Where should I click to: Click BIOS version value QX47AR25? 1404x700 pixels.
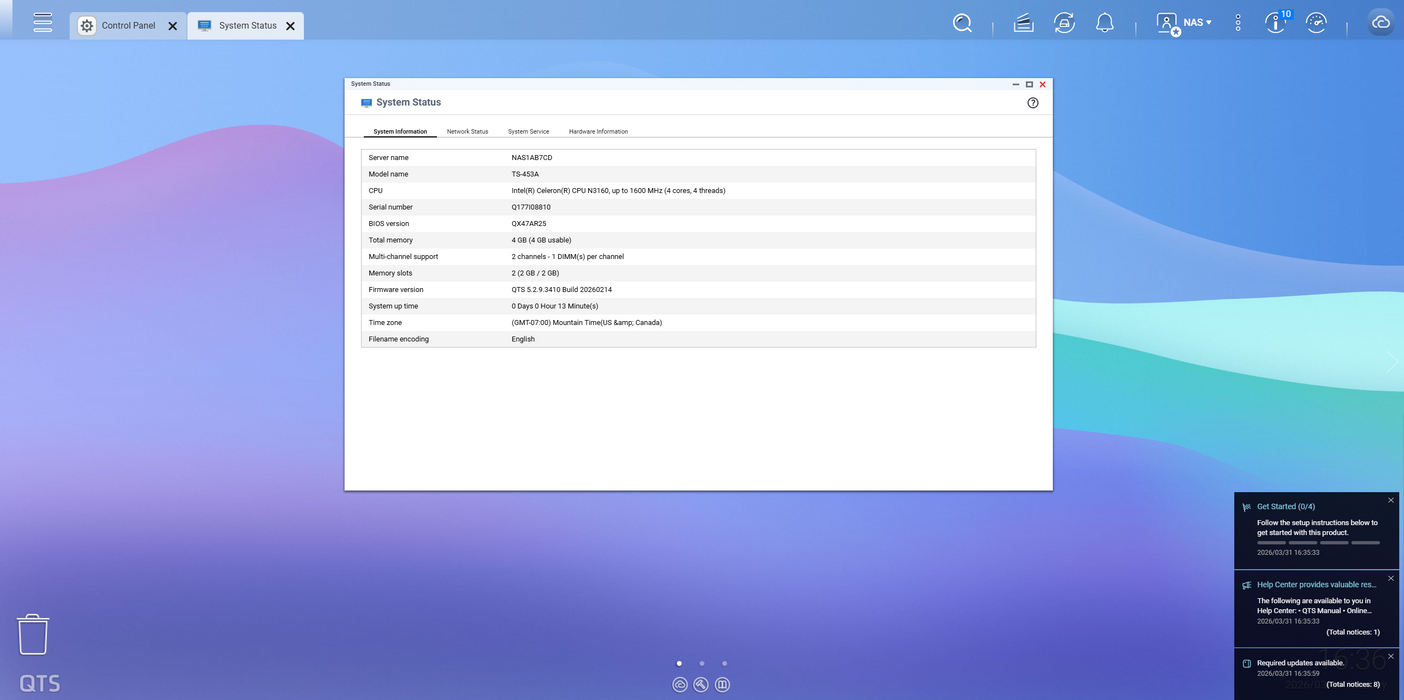point(529,224)
